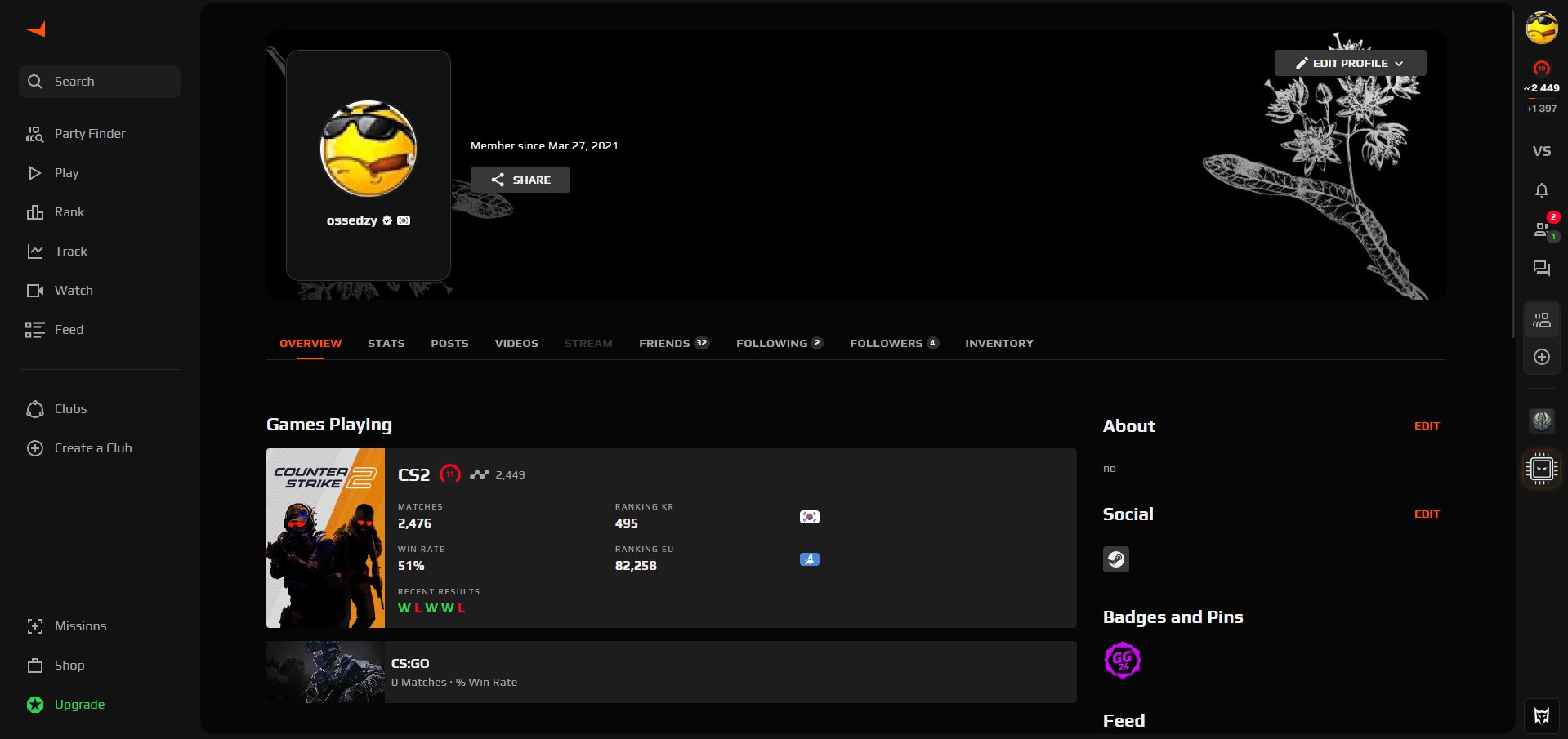Click the VS matchmaking icon
The width and height of the screenshot is (1568, 739).
tap(1541, 151)
